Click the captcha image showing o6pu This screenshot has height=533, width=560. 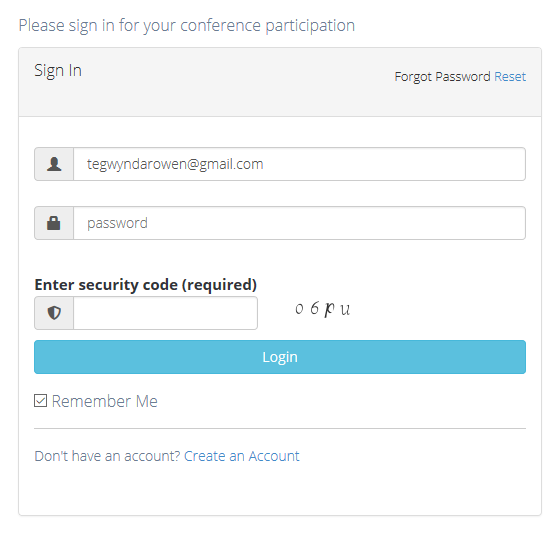click(322, 309)
